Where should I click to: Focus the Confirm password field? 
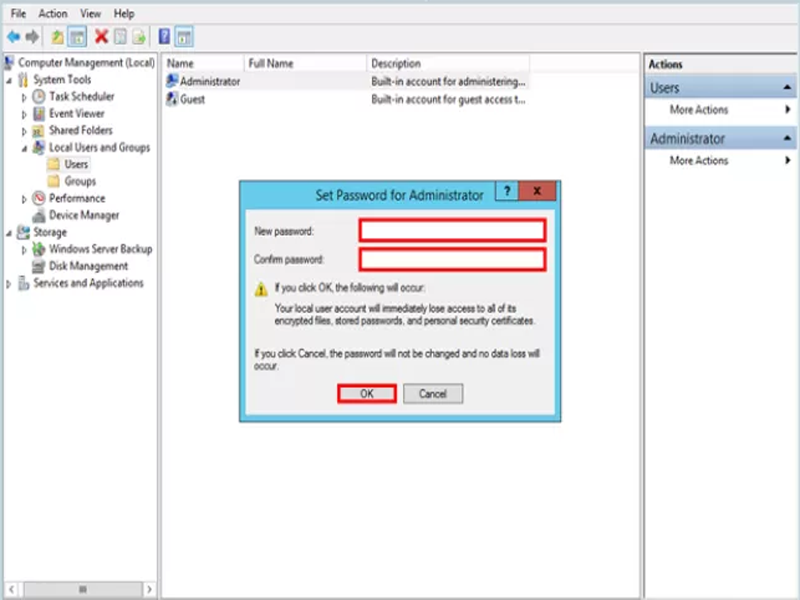click(x=453, y=259)
